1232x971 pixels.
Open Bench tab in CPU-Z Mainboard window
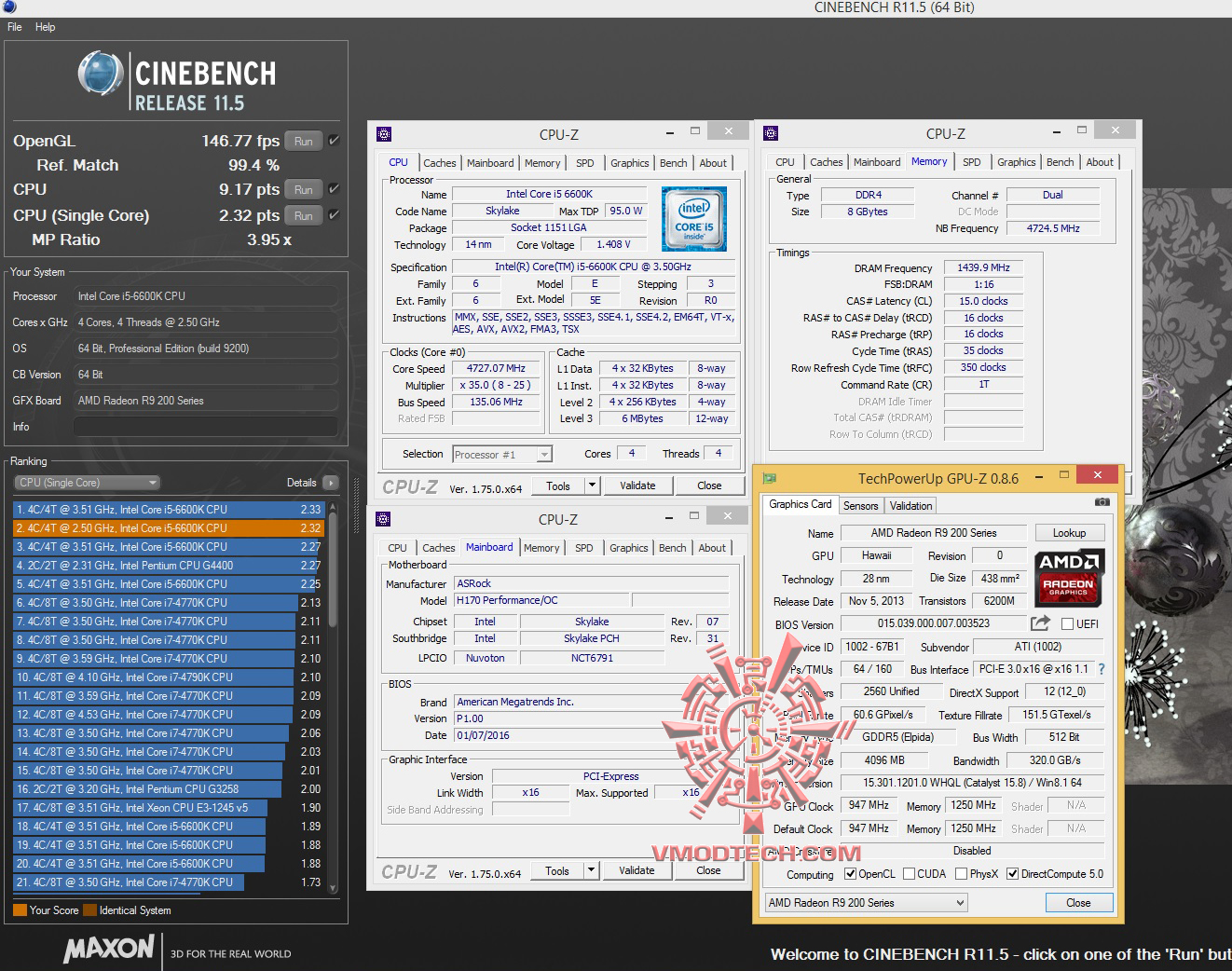[672, 548]
